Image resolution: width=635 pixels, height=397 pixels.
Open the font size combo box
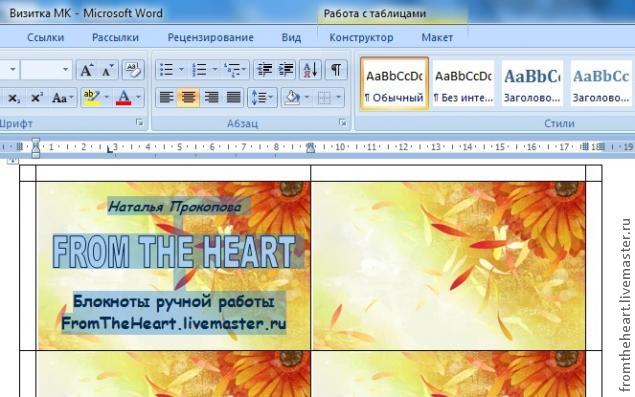(x=47, y=70)
